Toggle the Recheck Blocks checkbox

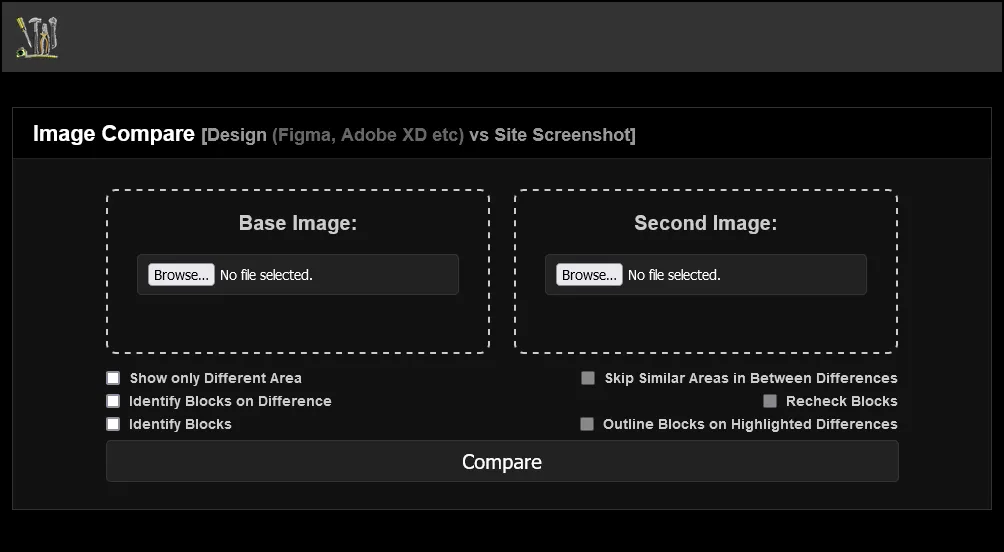click(770, 401)
